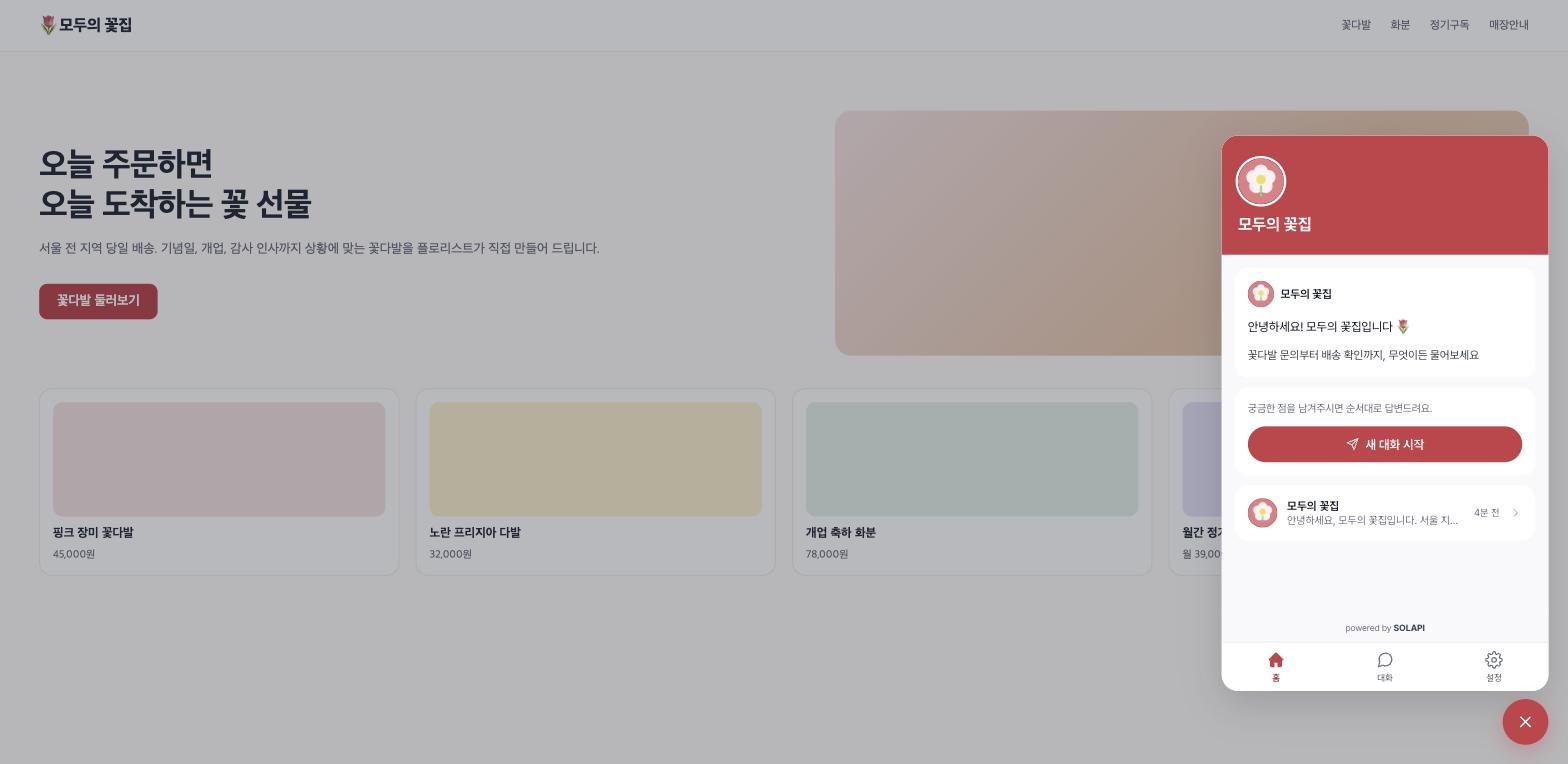Start a new chat with 새 대화 시작
The width and height of the screenshot is (1568, 764).
pos(1384,444)
